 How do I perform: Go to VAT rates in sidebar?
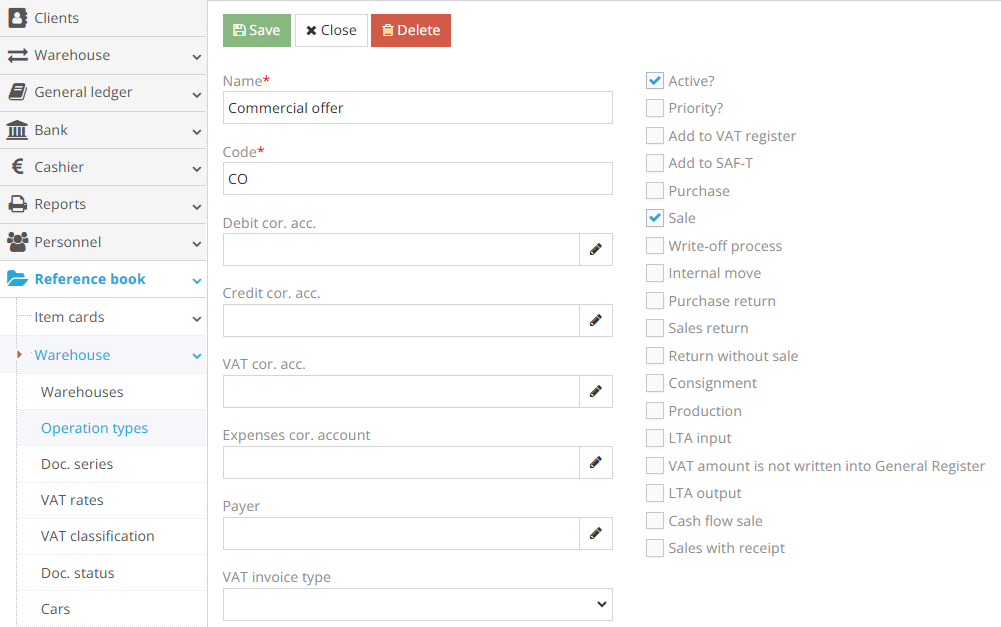point(72,500)
